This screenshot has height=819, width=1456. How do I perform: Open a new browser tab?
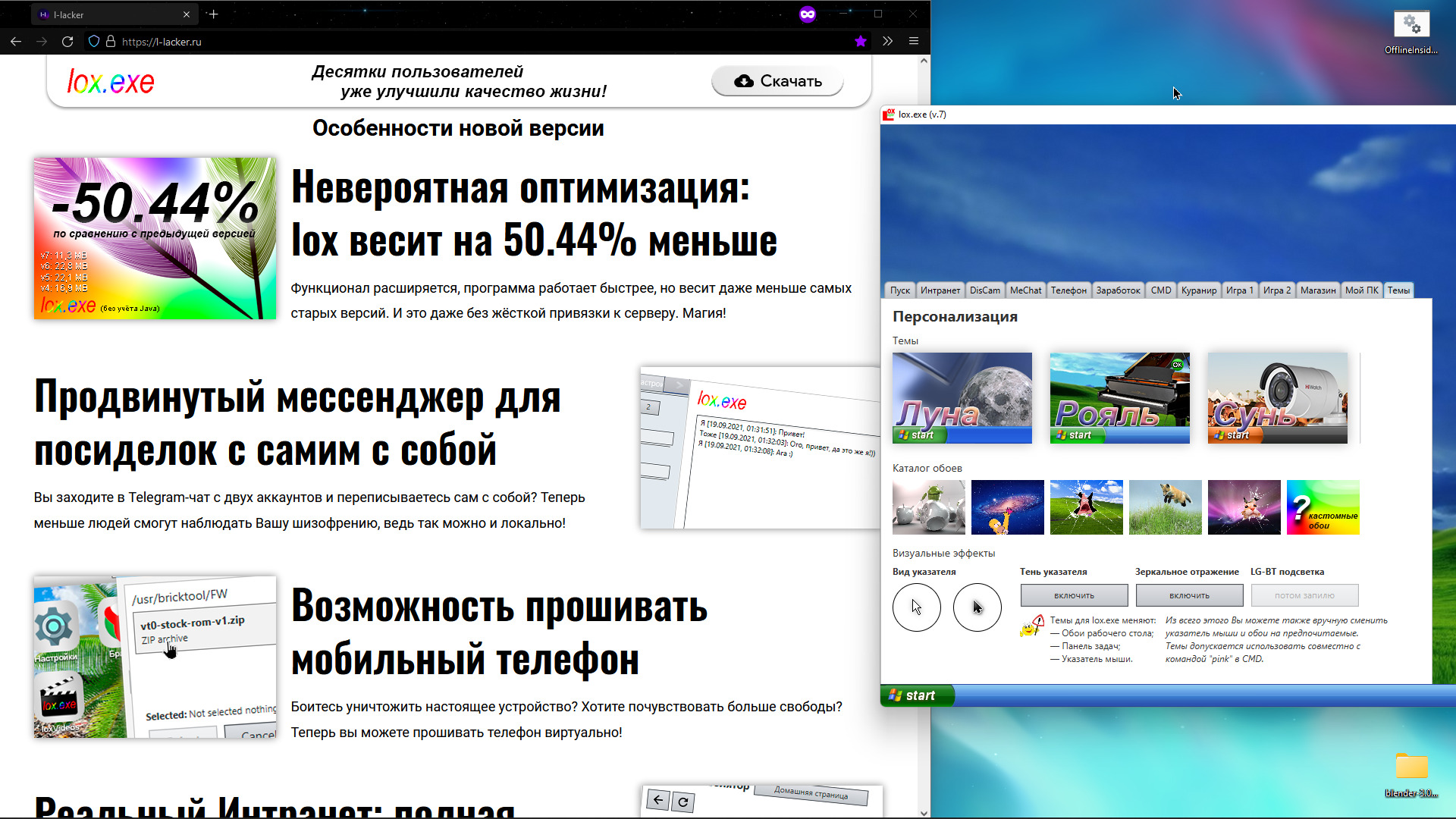point(213,14)
